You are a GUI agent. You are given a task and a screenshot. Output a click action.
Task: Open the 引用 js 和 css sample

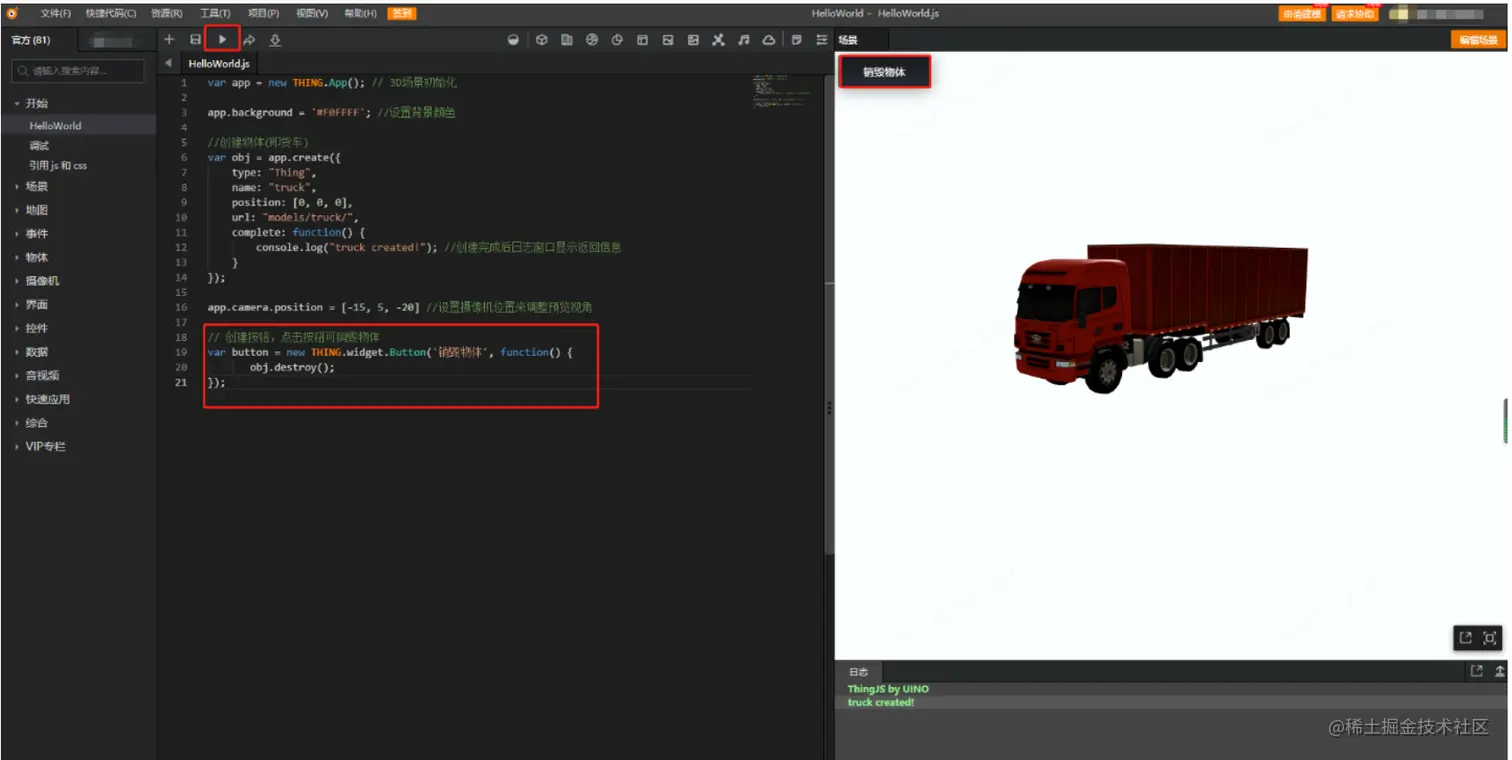(x=58, y=165)
